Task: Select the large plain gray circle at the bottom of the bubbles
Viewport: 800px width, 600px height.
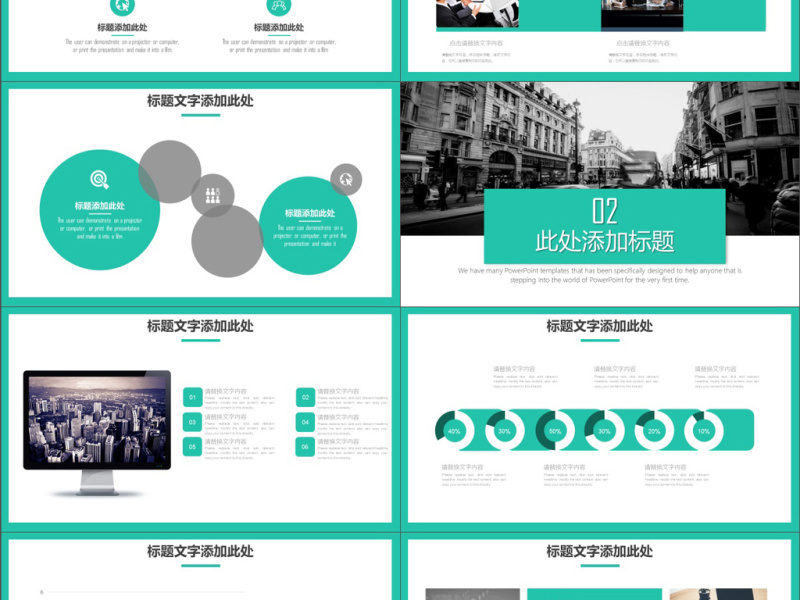Action: pyautogui.click(x=227, y=241)
